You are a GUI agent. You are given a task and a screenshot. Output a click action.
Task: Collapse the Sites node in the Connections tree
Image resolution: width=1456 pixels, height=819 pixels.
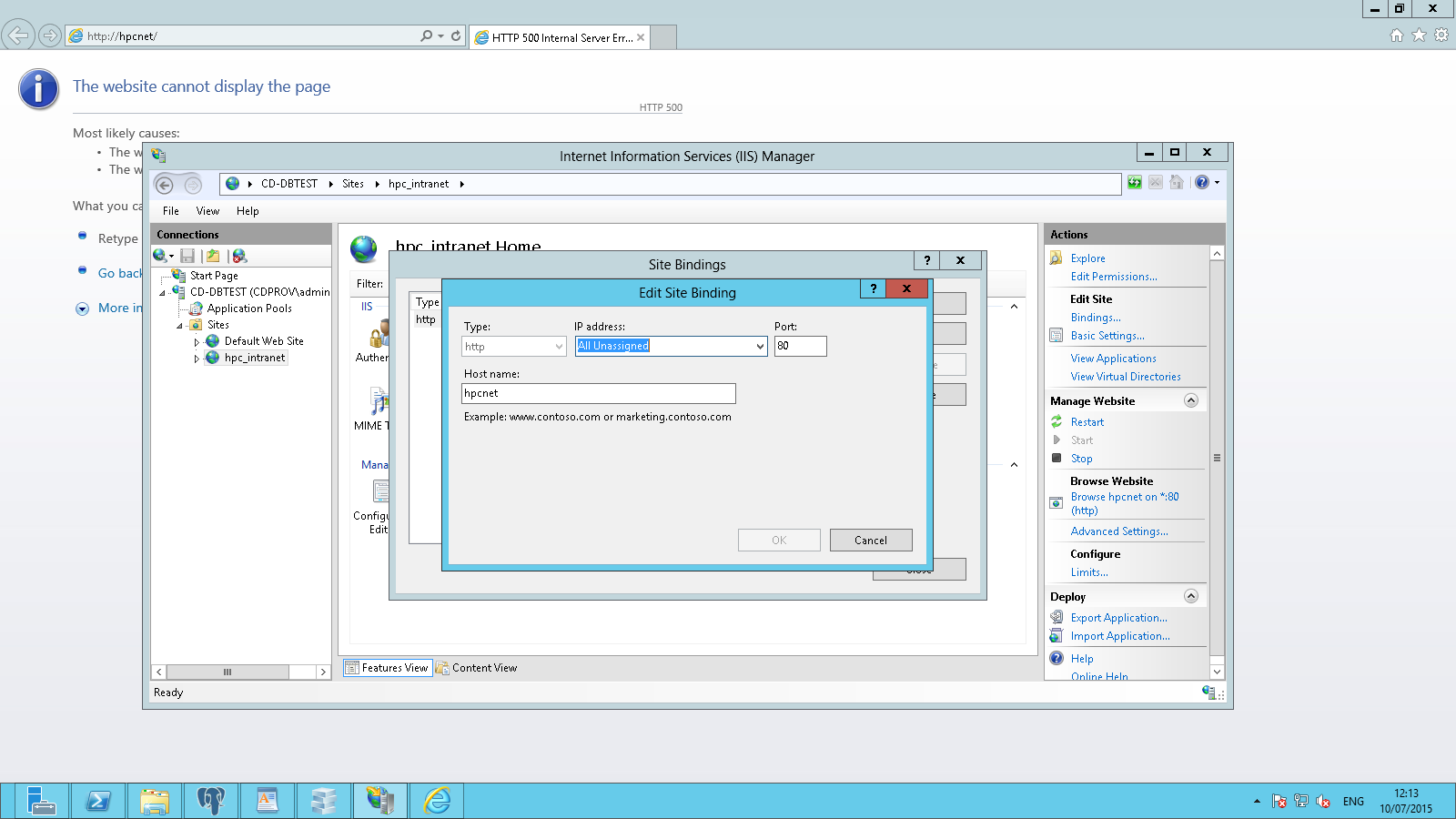pyautogui.click(x=179, y=326)
